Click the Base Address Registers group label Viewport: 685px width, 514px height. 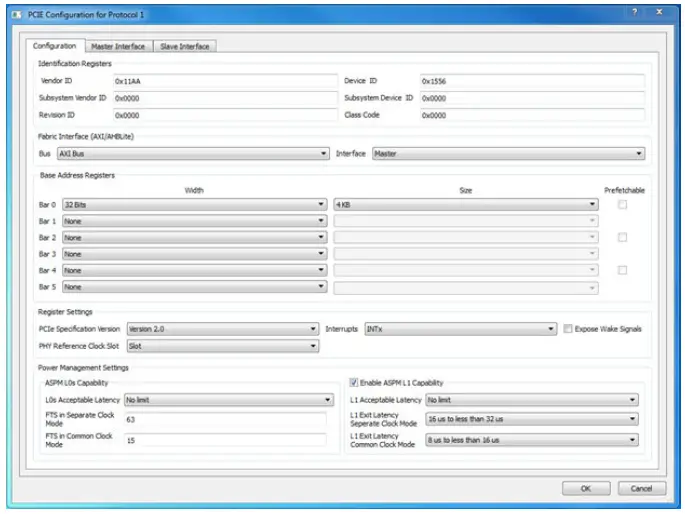(x=77, y=175)
